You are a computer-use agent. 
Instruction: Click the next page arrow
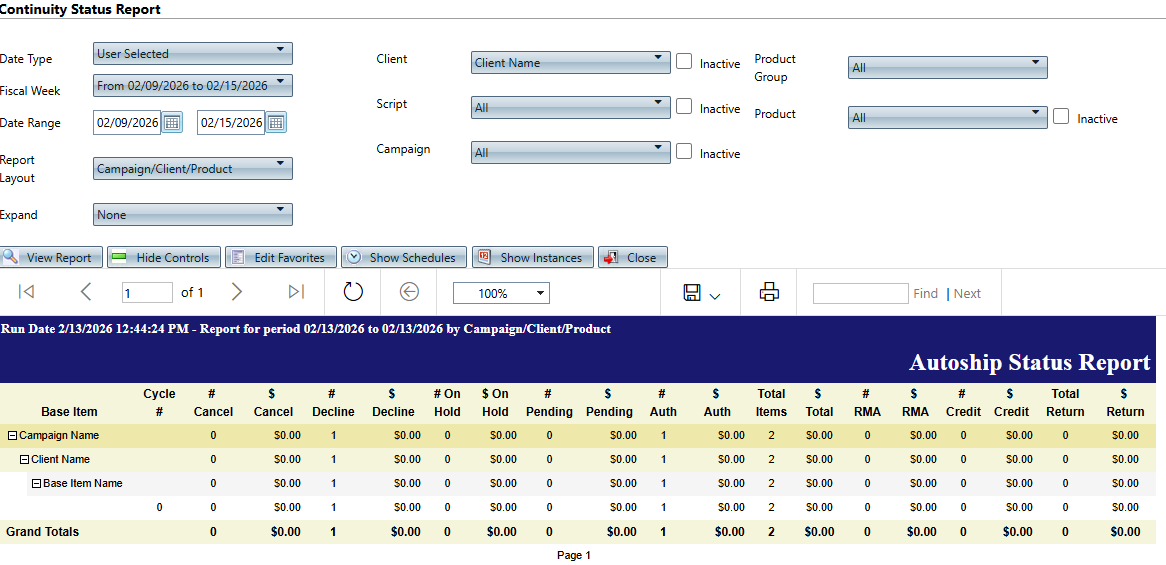(x=237, y=292)
